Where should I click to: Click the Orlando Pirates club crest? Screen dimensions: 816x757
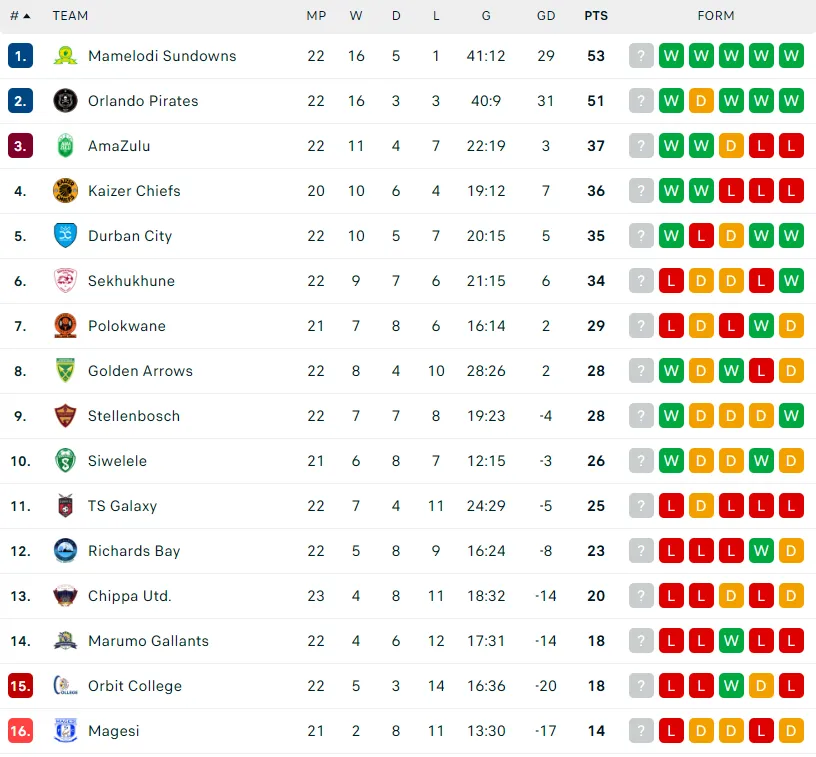(65, 101)
